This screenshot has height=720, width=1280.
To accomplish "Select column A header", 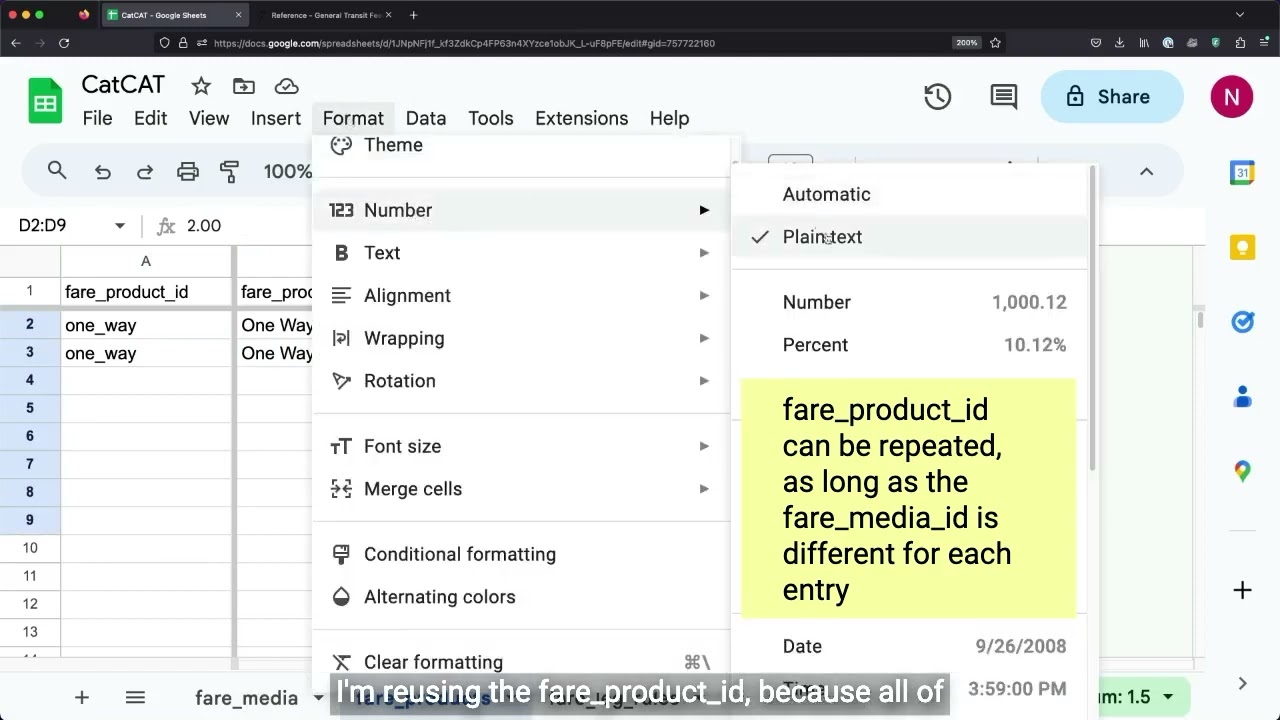I will click(x=146, y=261).
